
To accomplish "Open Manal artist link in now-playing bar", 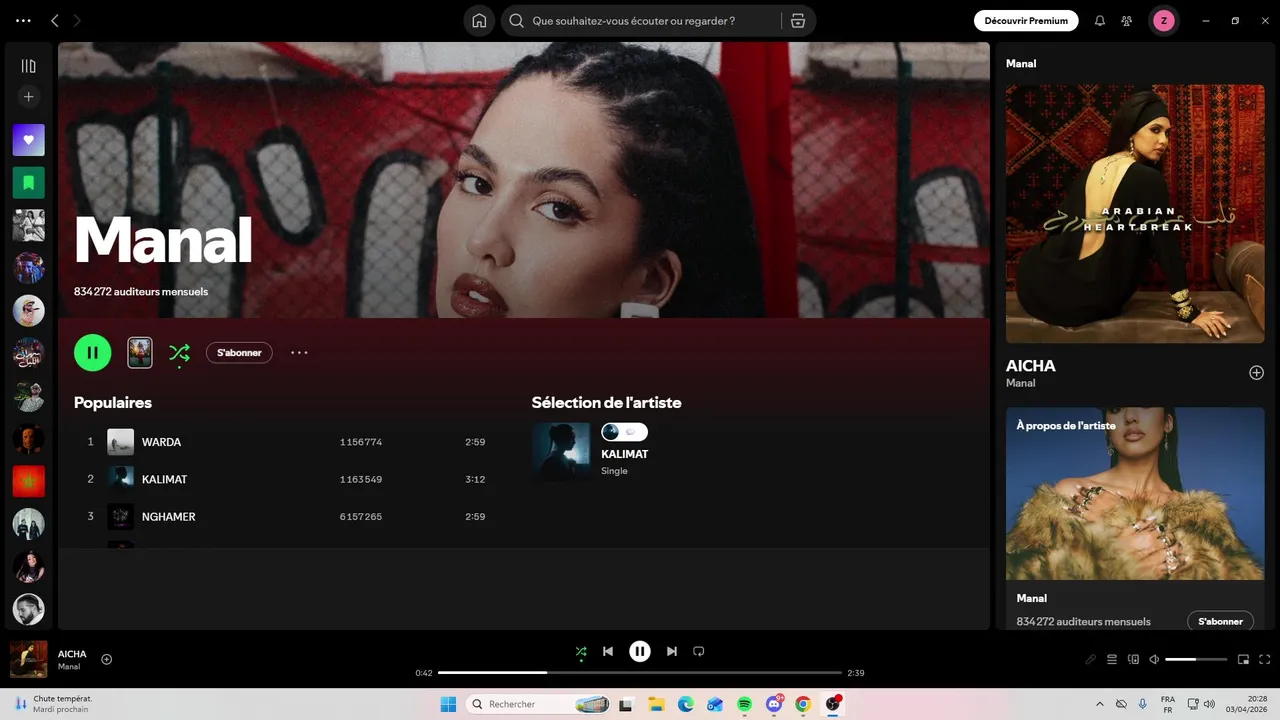I will click(69, 667).
